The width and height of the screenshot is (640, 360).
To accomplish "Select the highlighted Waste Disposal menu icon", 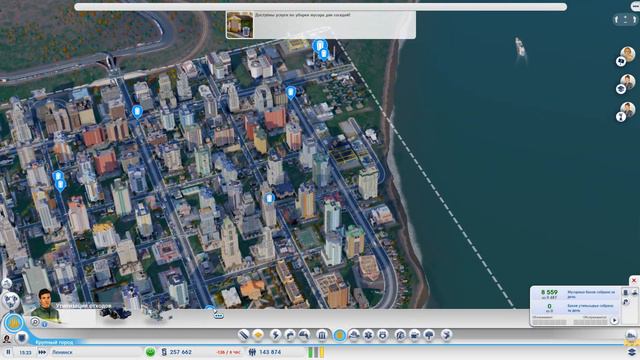I will tap(340, 336).
